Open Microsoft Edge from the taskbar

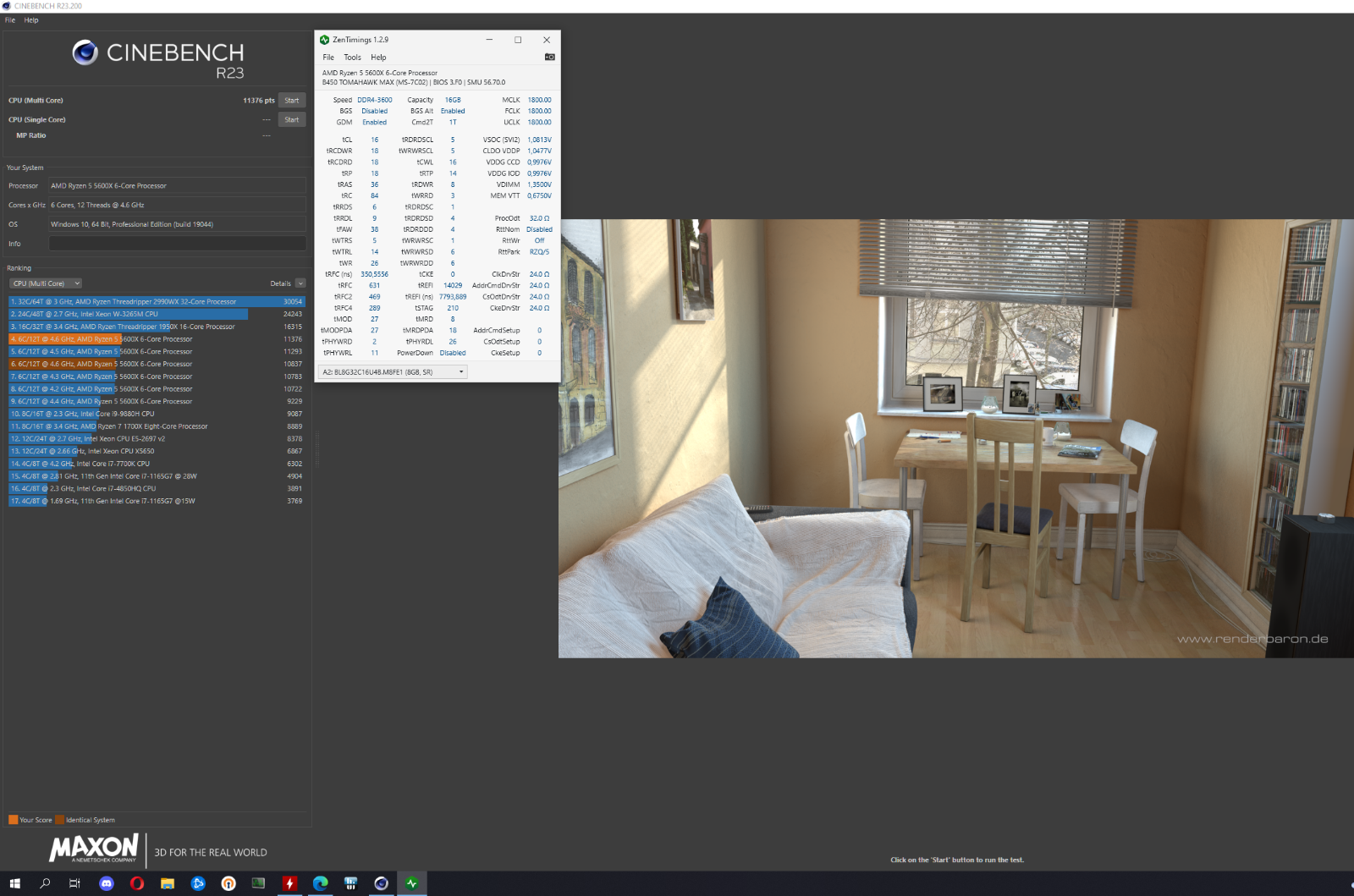click(x=320, y=883)
